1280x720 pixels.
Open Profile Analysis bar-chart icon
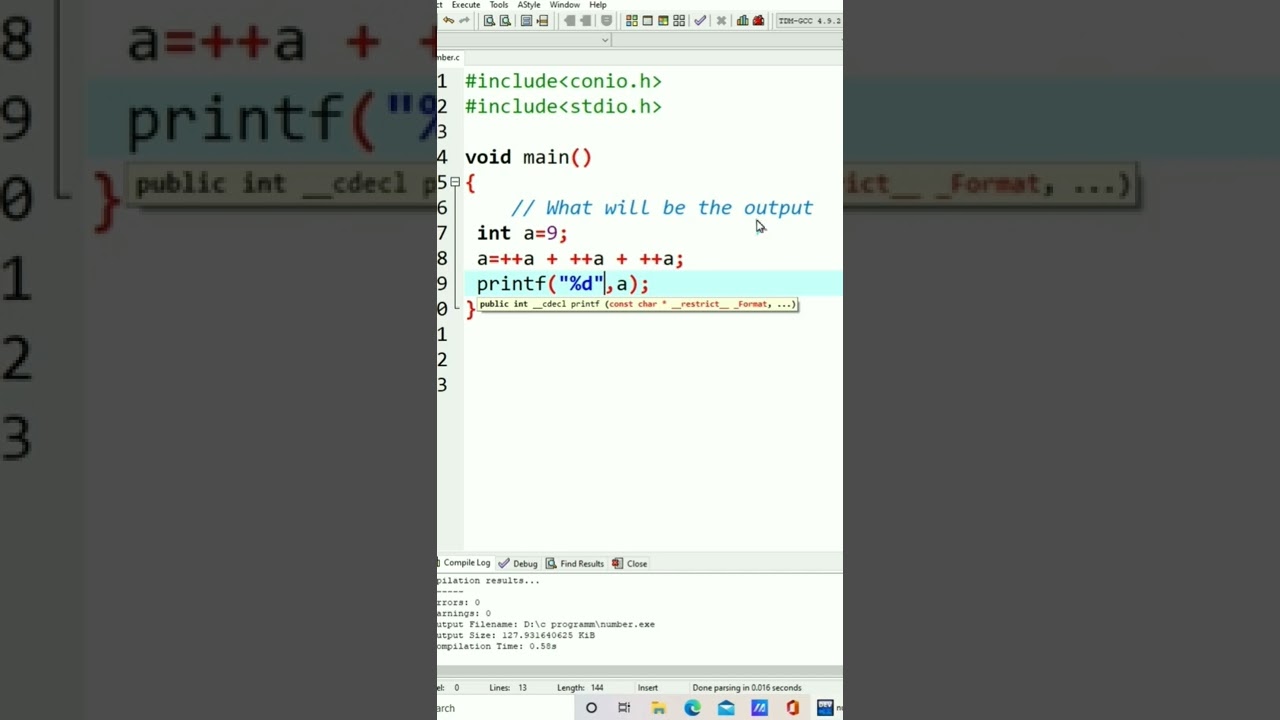click(x=742, y=20)
